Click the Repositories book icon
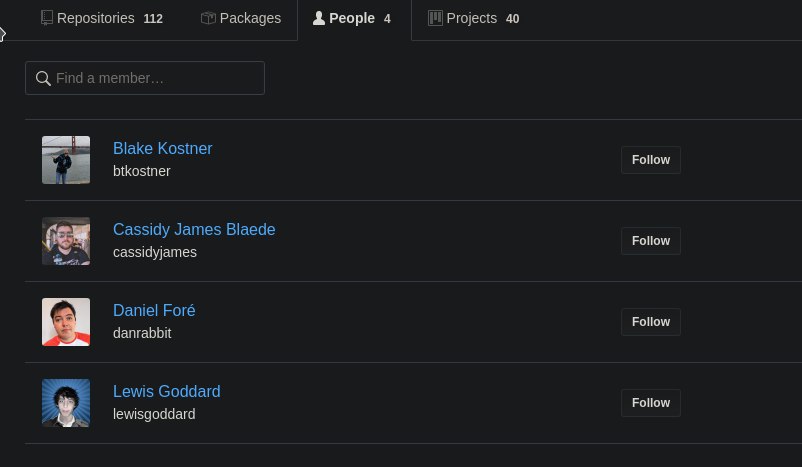802x467 pixels. tap(47, 18)
